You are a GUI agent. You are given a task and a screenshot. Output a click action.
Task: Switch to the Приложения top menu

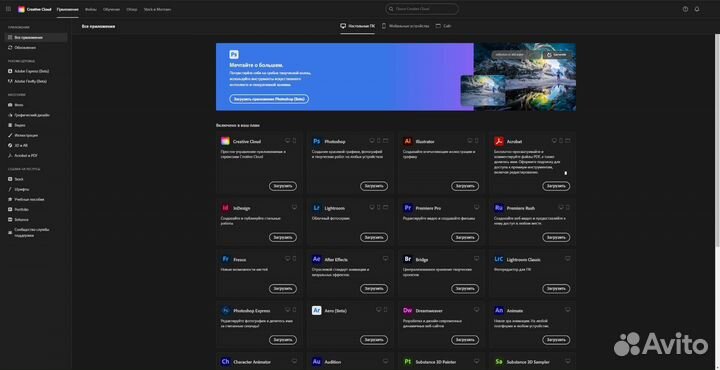(x=68, y=9)
